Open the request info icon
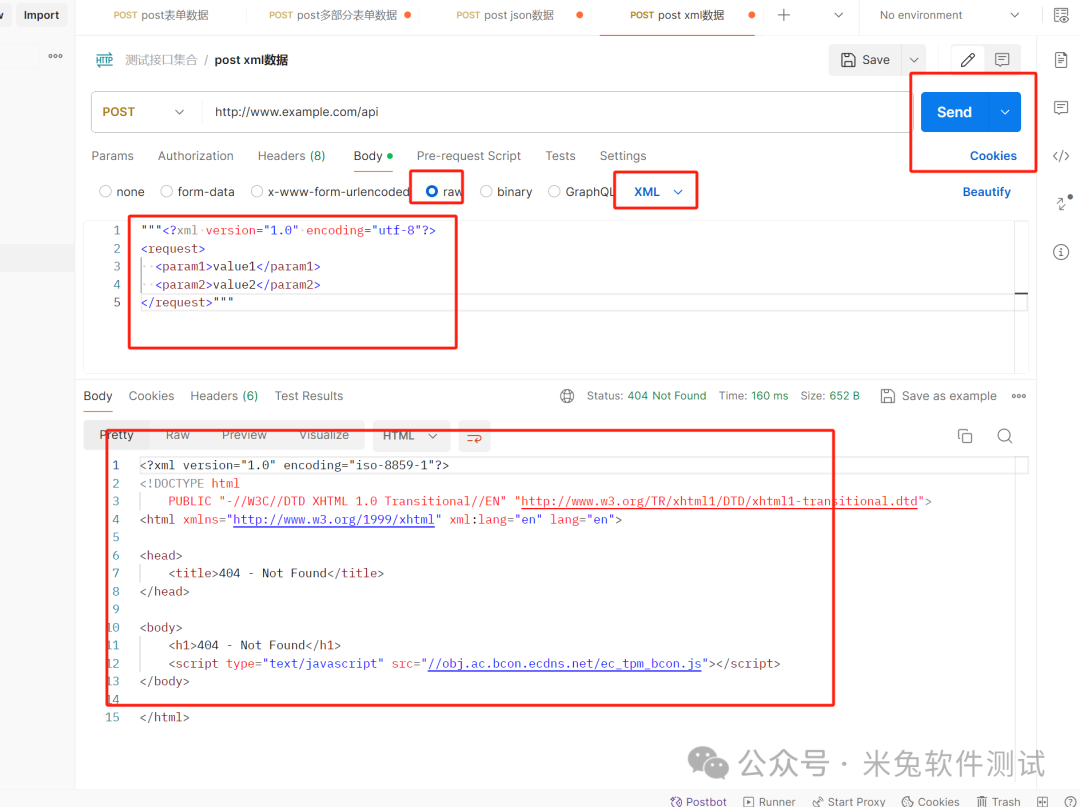1080x807 pixels. coord(1061,252)
